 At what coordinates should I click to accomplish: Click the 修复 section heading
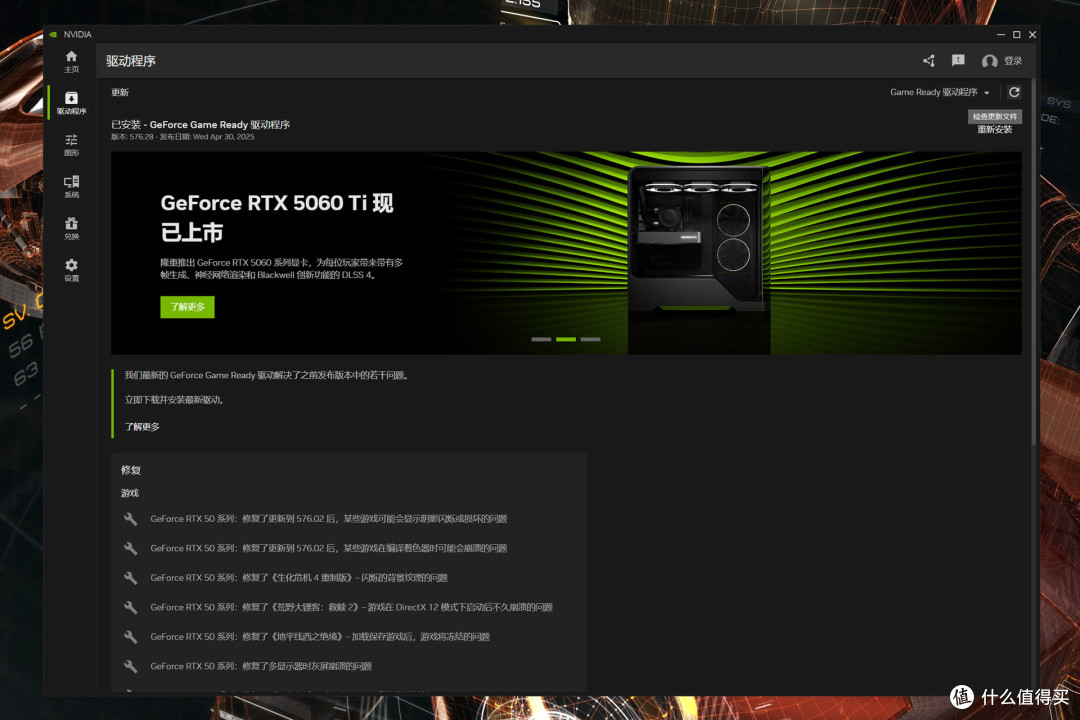tap(131, 470)
